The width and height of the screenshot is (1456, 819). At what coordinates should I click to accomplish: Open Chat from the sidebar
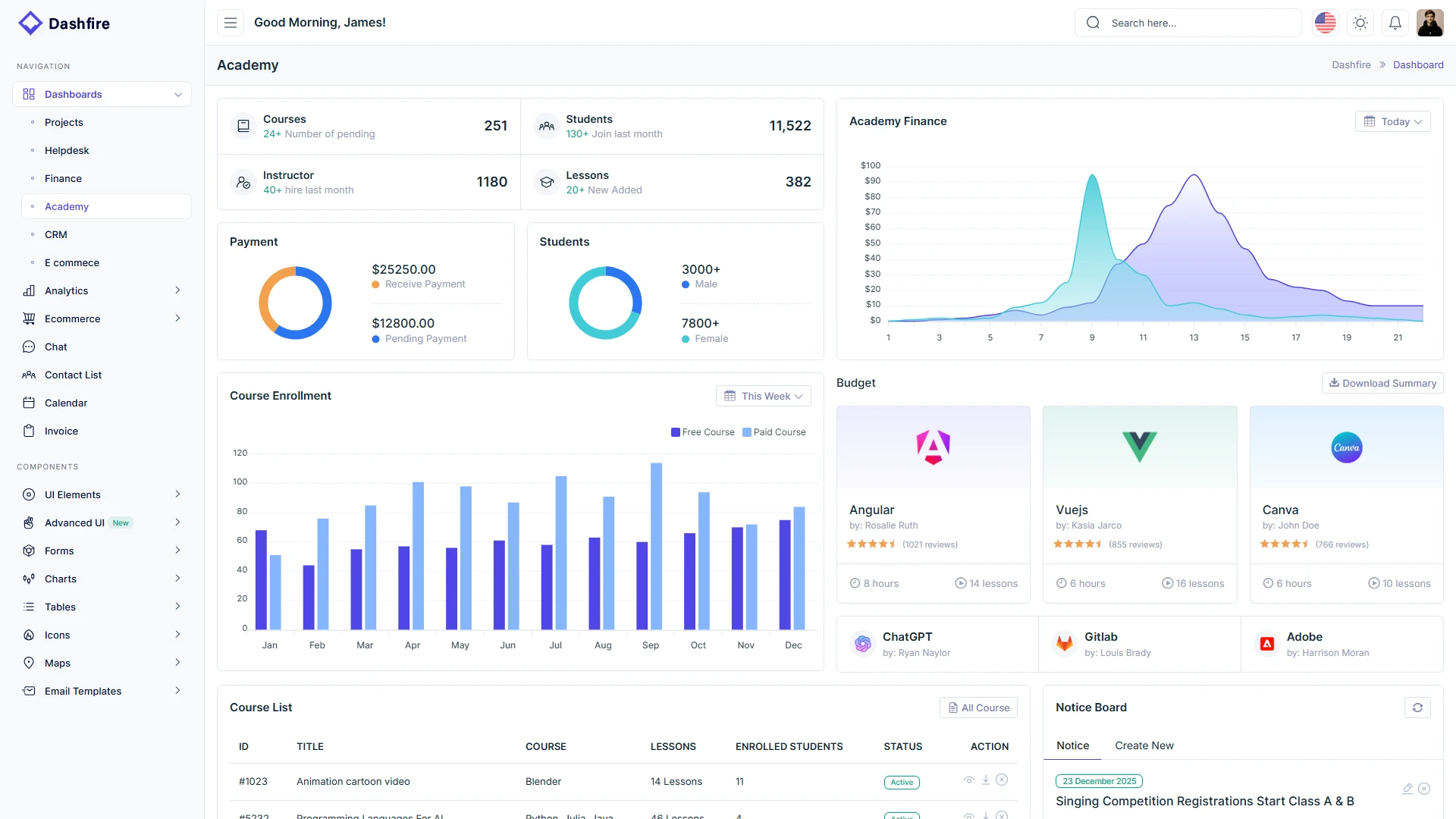pyautogui.click(x=102, y=347)
